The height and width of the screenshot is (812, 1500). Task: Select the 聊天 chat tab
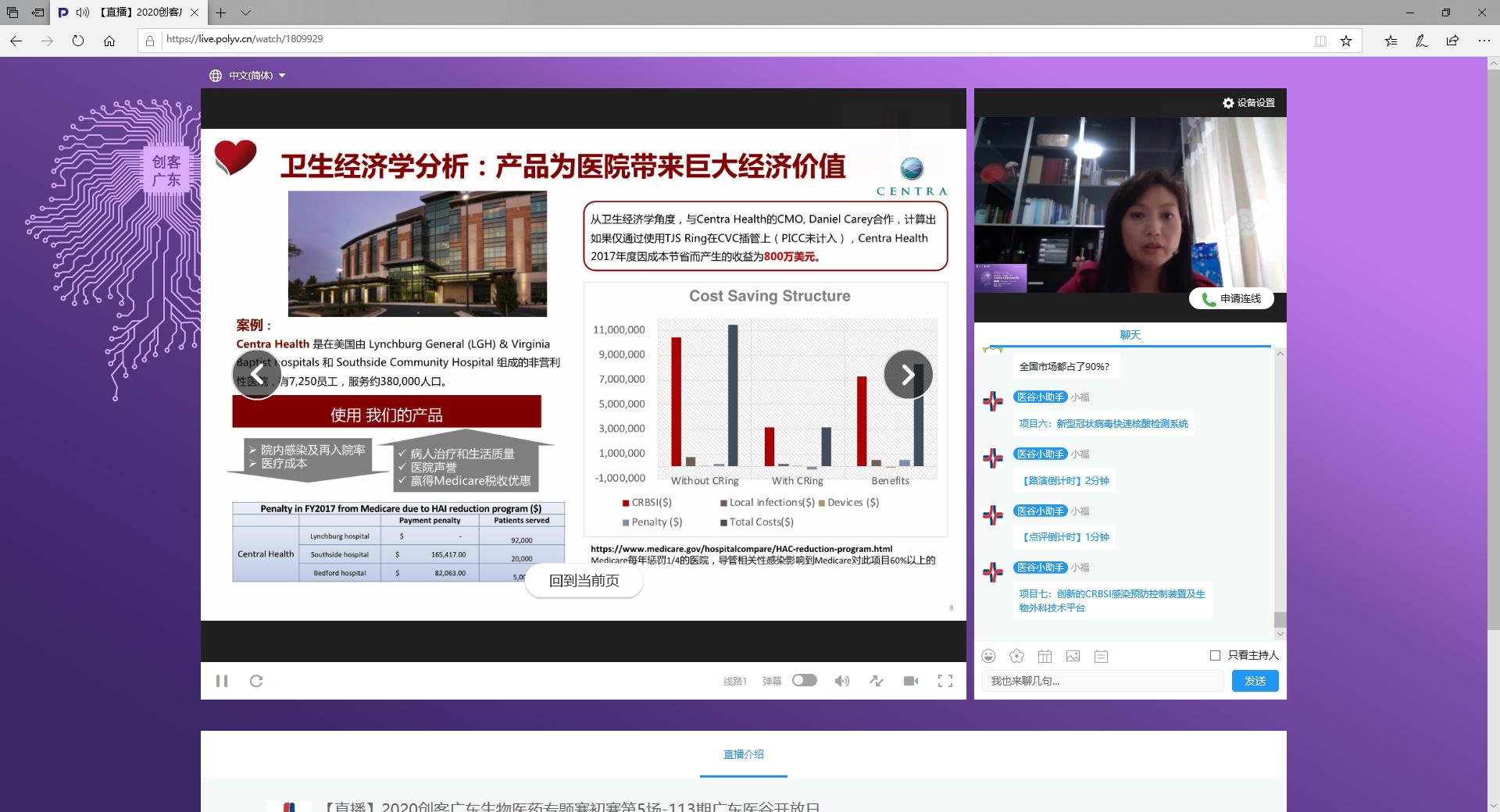(x=1130, y=335)
